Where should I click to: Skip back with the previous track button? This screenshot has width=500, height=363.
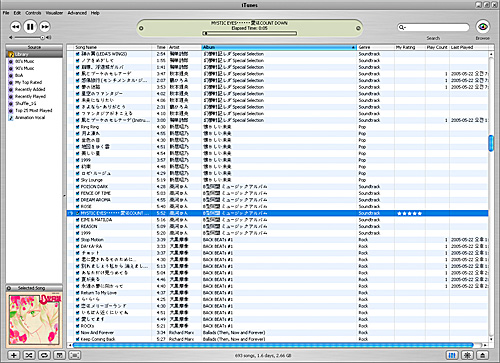pos(15,26)
